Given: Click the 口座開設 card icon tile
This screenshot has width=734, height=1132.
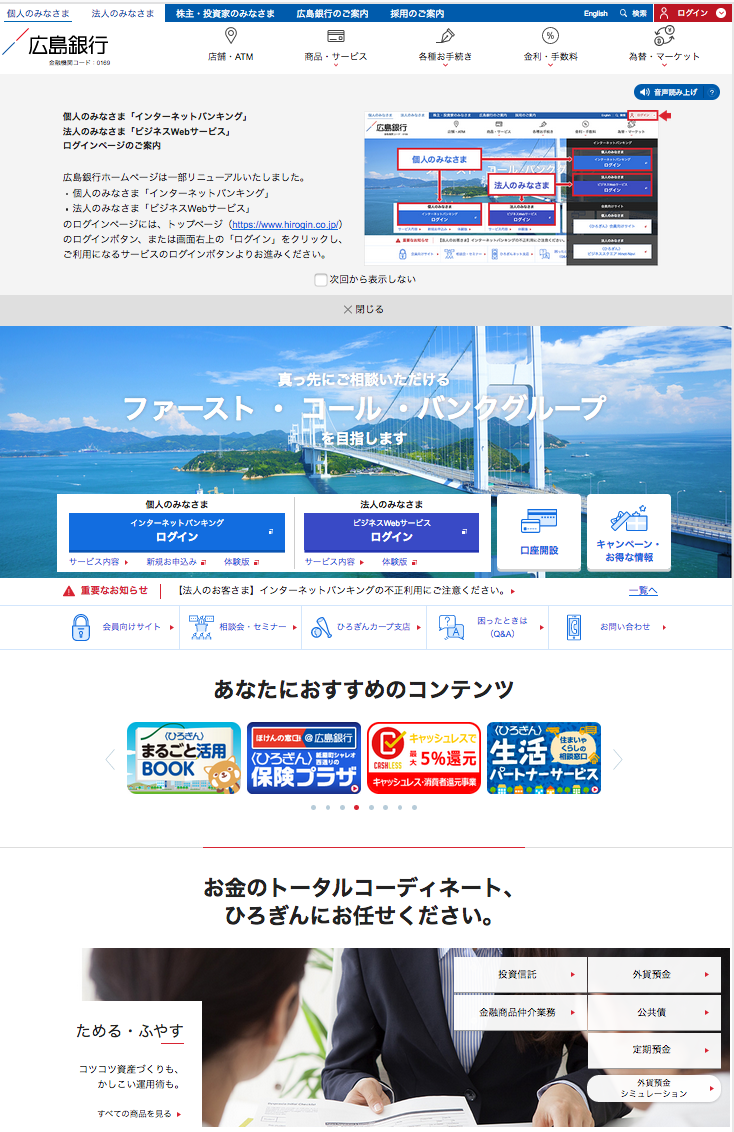Looking at the screenshot, I should tap(539, 532).
